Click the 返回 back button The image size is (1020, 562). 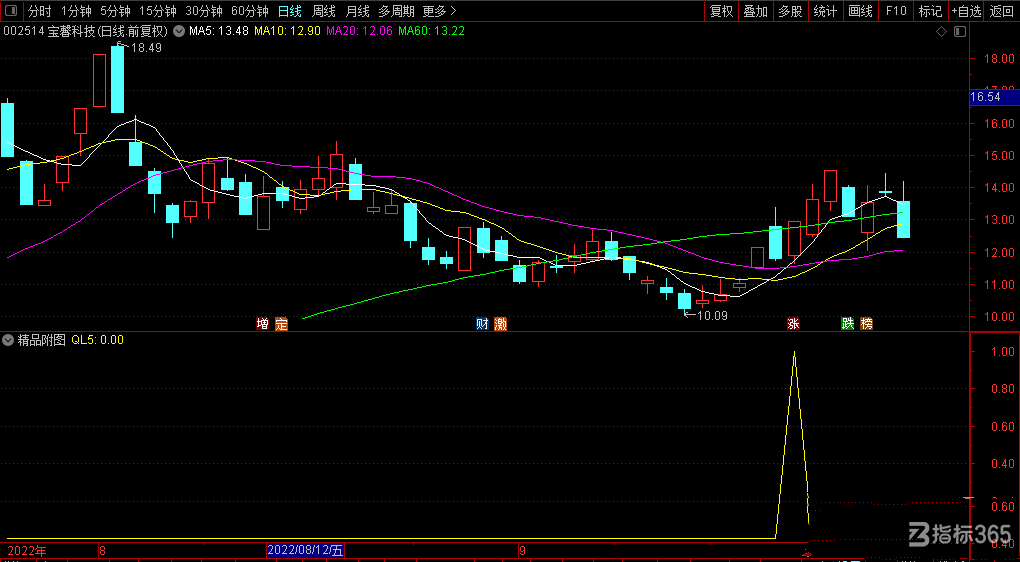1002,11
